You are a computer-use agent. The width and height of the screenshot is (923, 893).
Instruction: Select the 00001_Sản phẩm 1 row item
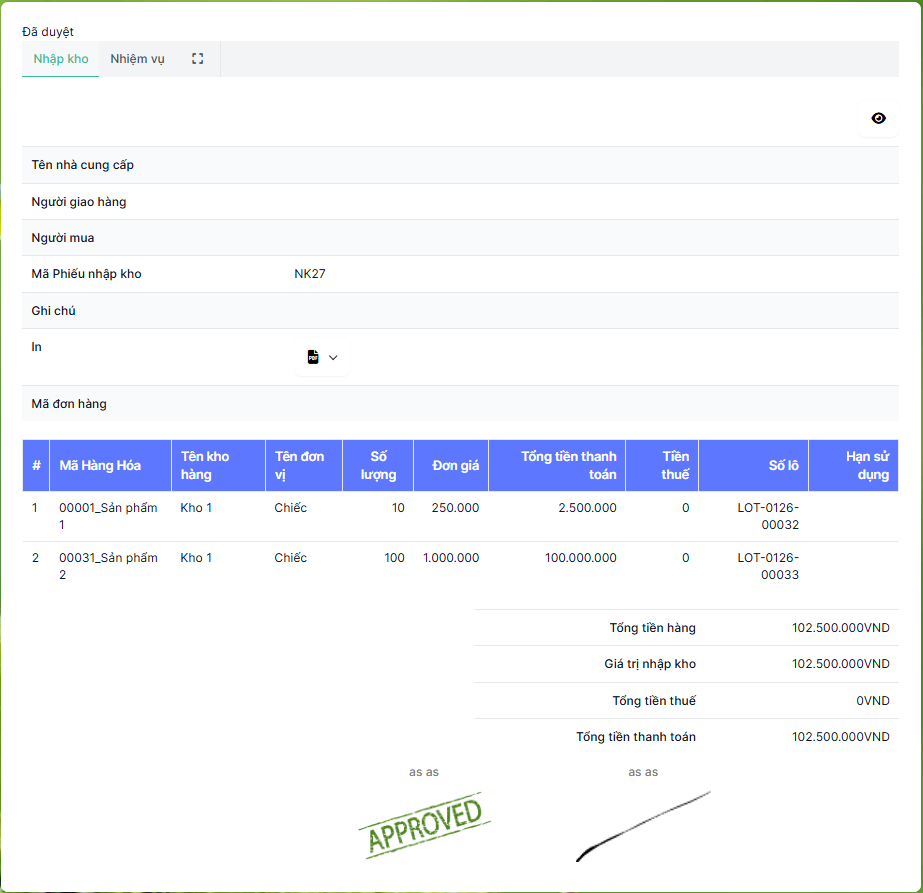pos(108,516)
